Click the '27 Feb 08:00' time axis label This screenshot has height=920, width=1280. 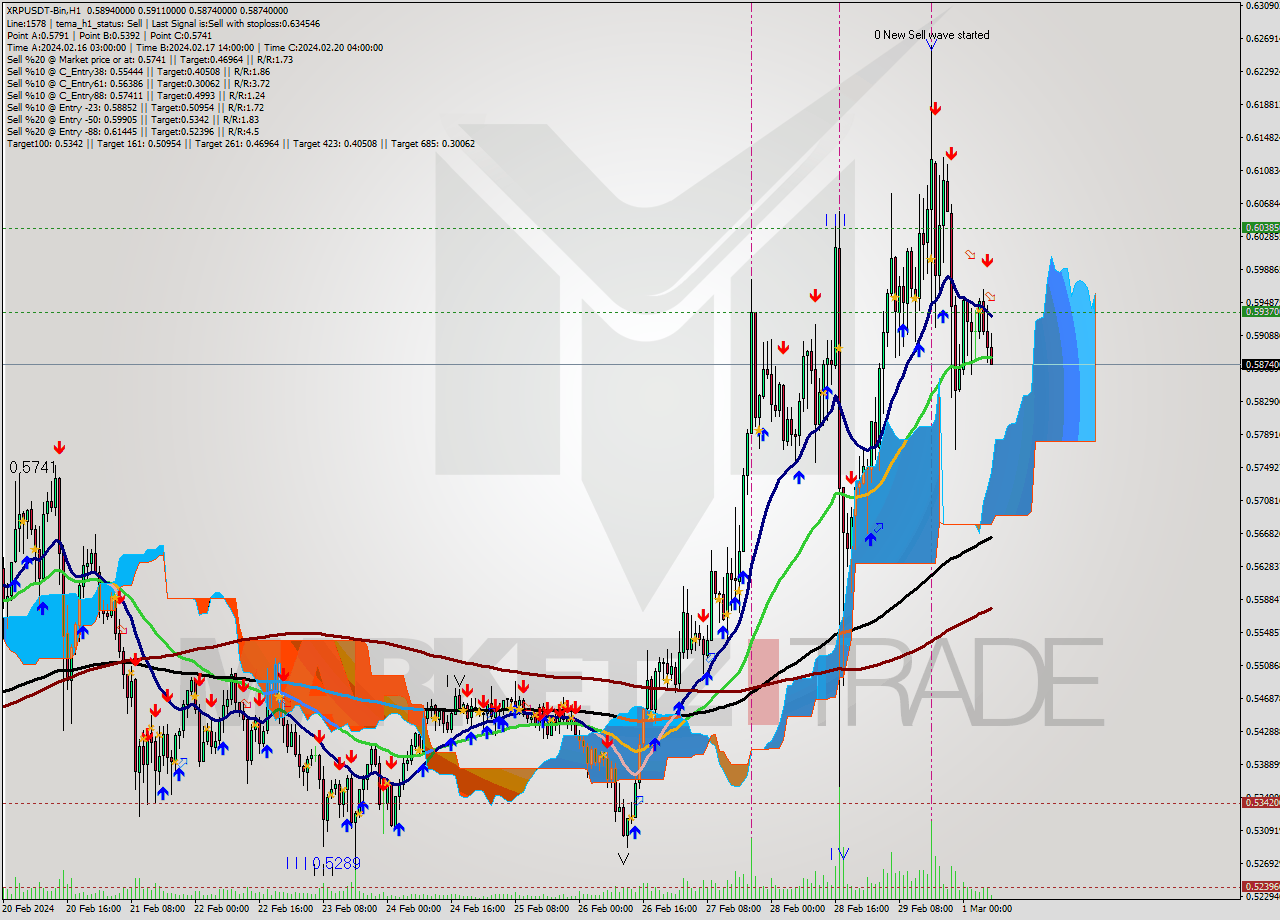[734, 909]
